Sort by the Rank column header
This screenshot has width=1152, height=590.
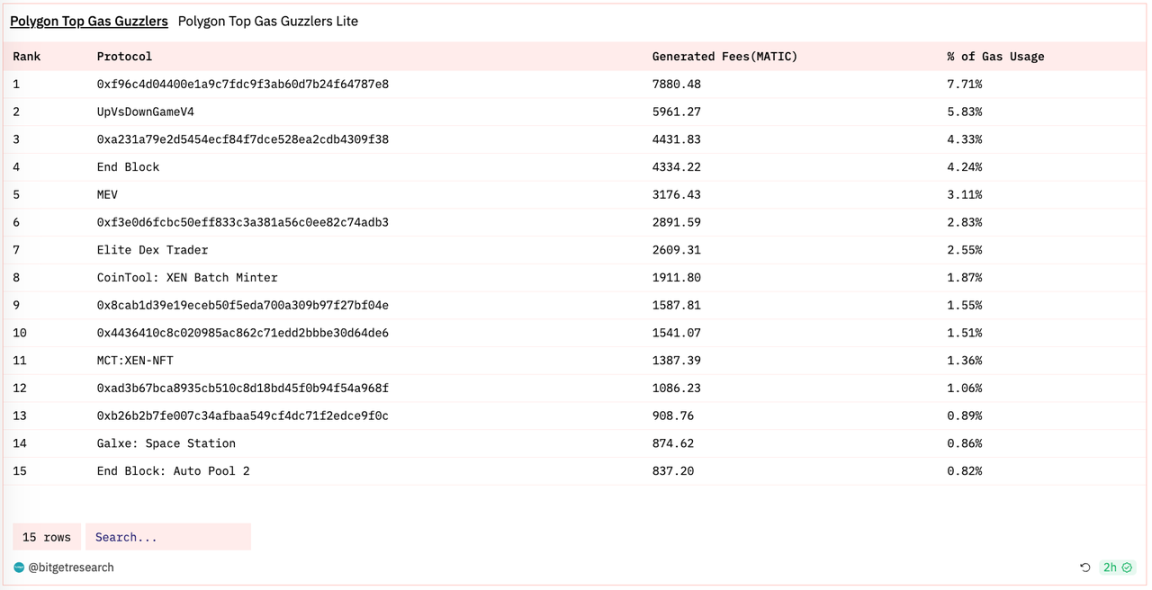27,57
